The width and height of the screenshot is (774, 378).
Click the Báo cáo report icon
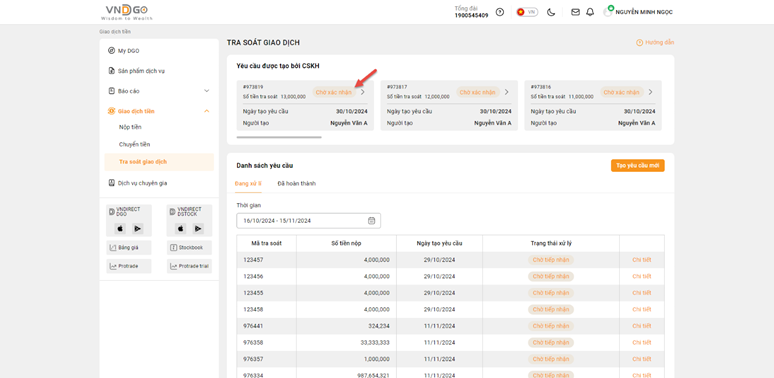point(111,91)
